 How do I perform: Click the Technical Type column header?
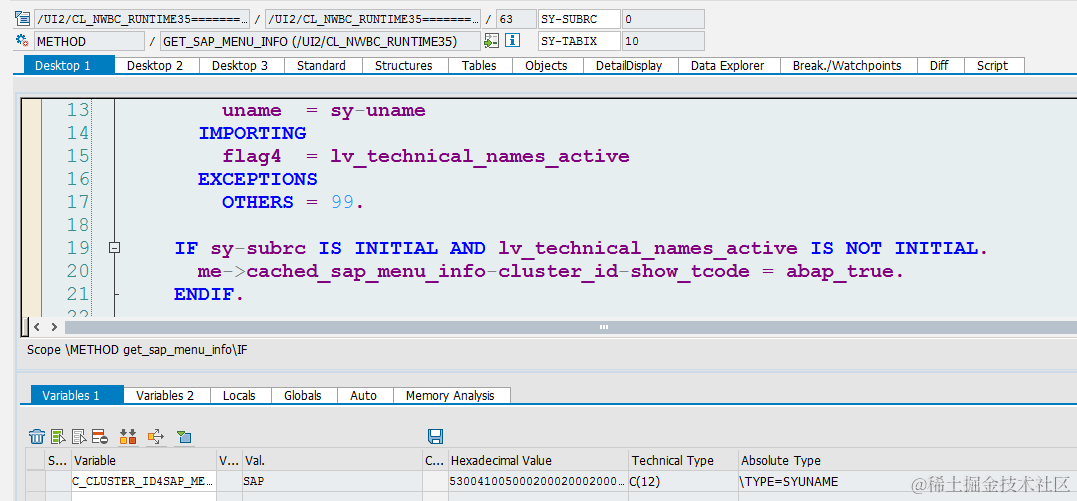(x=683, y=460)
